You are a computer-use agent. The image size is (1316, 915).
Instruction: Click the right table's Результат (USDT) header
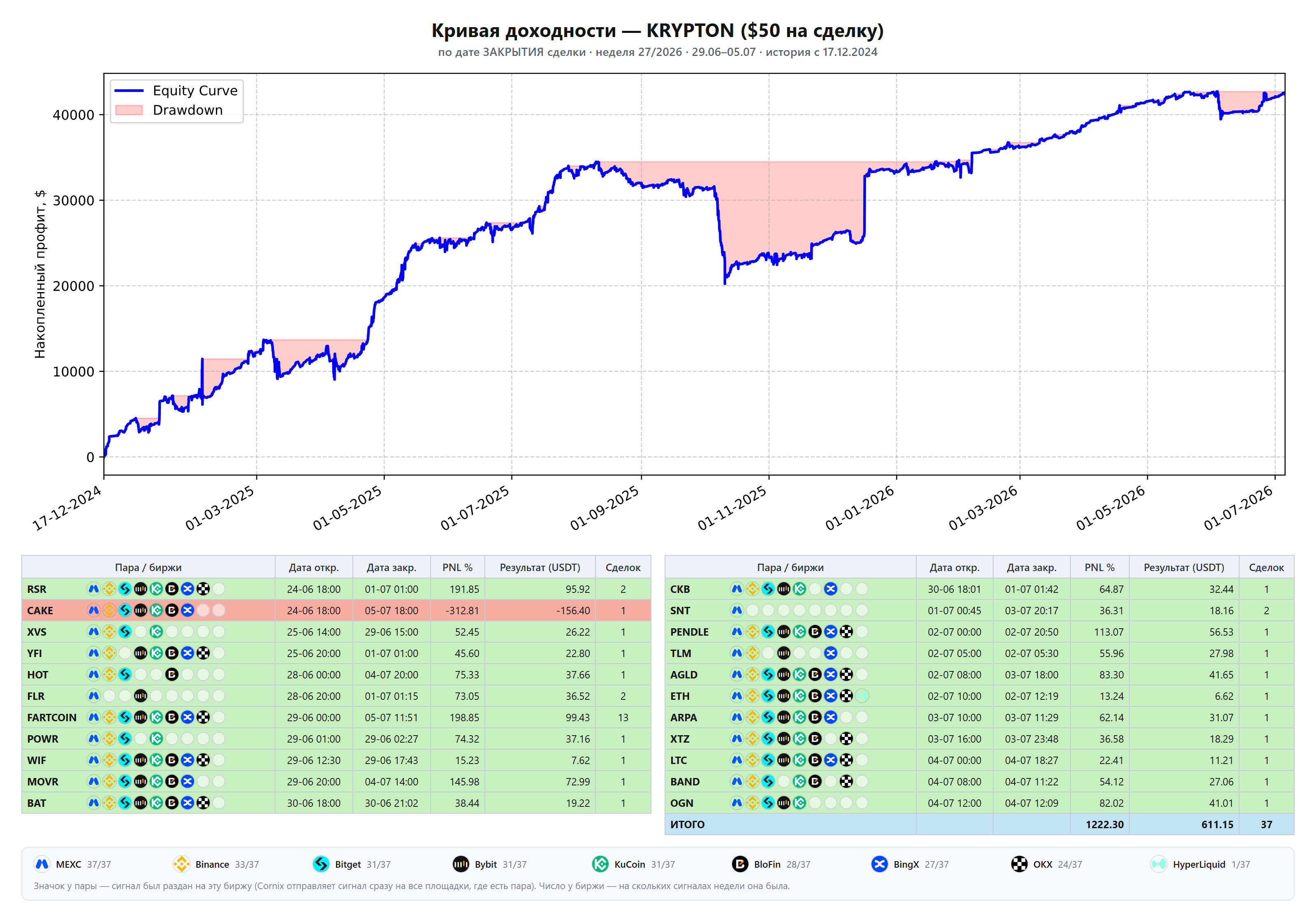(x=1184, y=568)
